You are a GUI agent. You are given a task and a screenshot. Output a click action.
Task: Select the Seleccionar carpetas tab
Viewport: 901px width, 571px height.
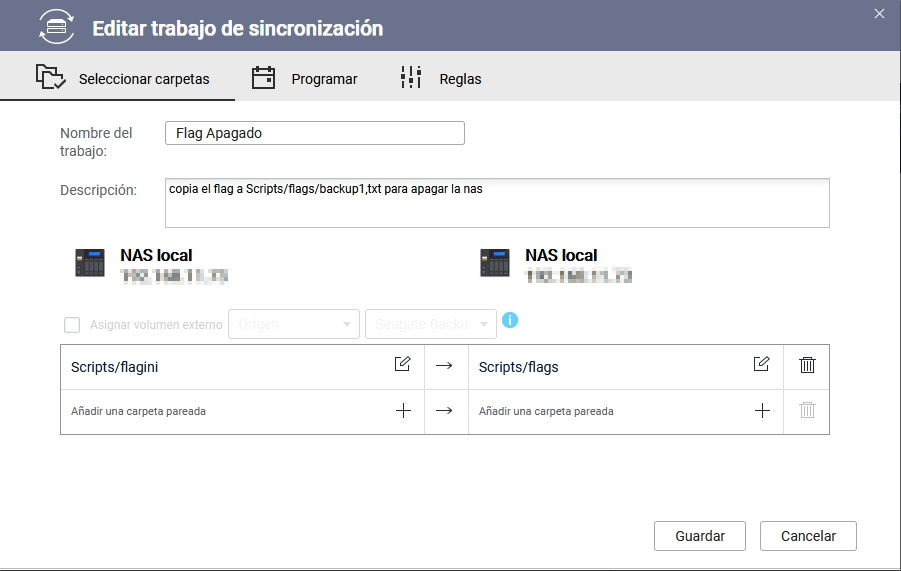(122, 78)
